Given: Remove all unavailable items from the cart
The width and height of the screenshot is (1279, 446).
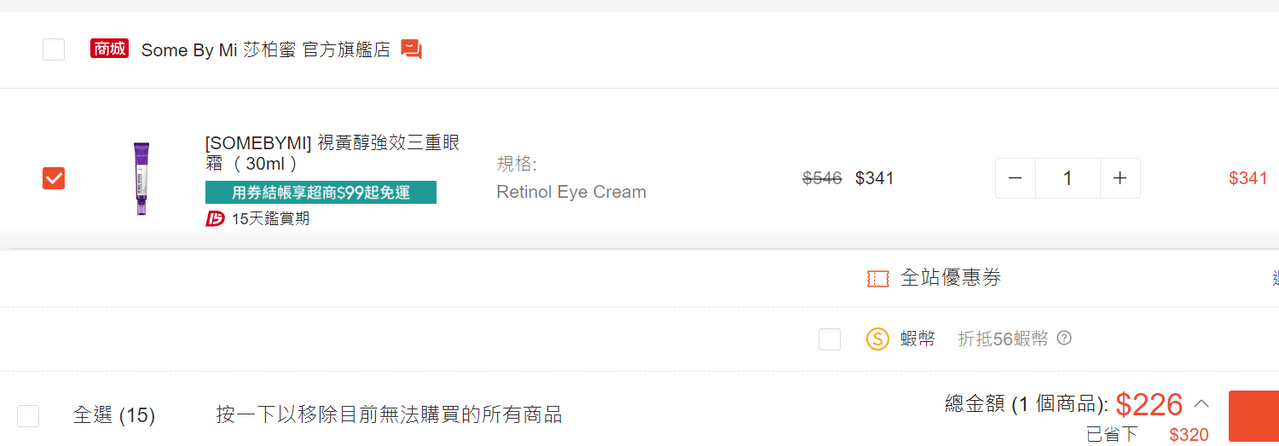Looking at the screenshot, I should point(388,415).
